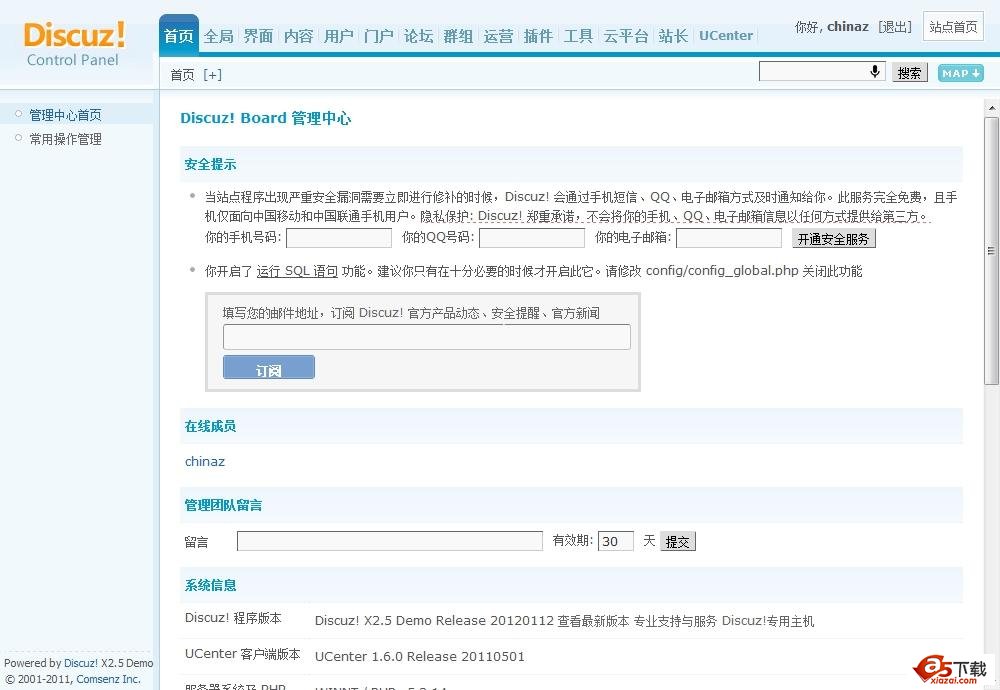This screenshot has height=690, width=1000.
Task: Focus the 留言 message input field
Action: pos(390,541)
